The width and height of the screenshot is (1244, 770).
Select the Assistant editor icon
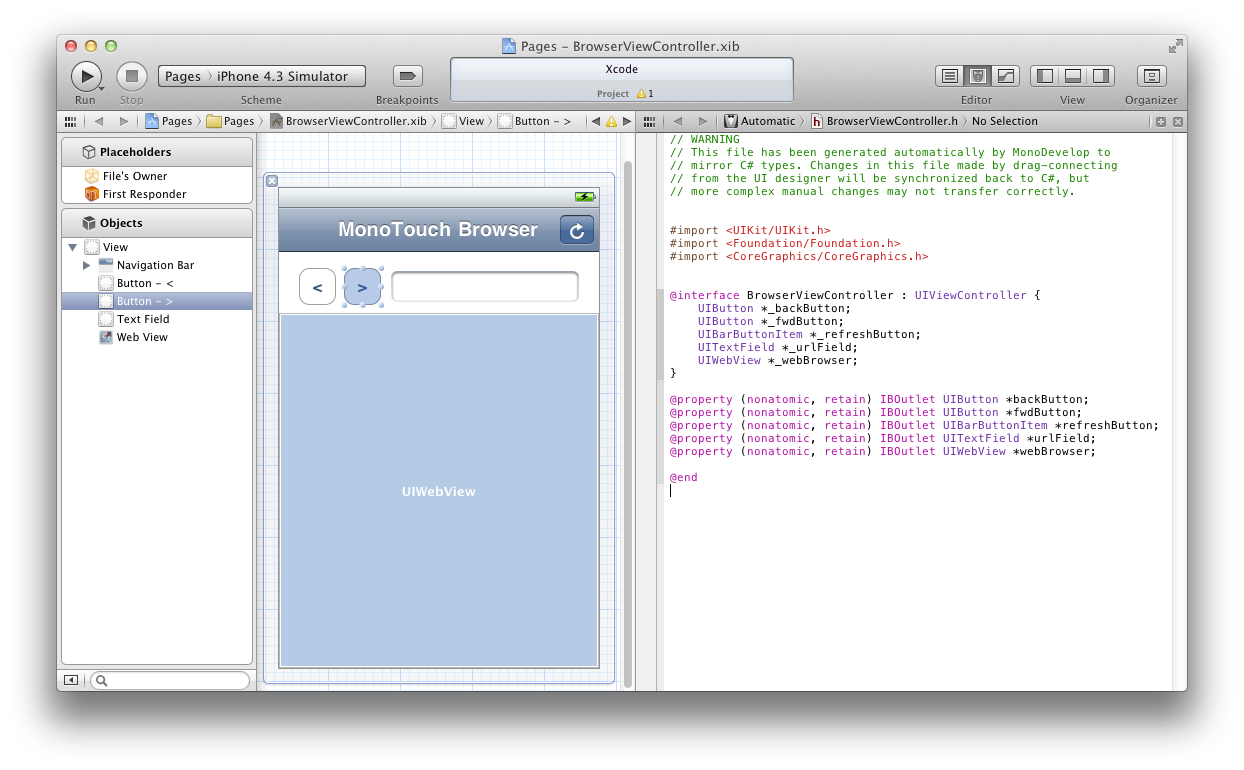(976, 76)
